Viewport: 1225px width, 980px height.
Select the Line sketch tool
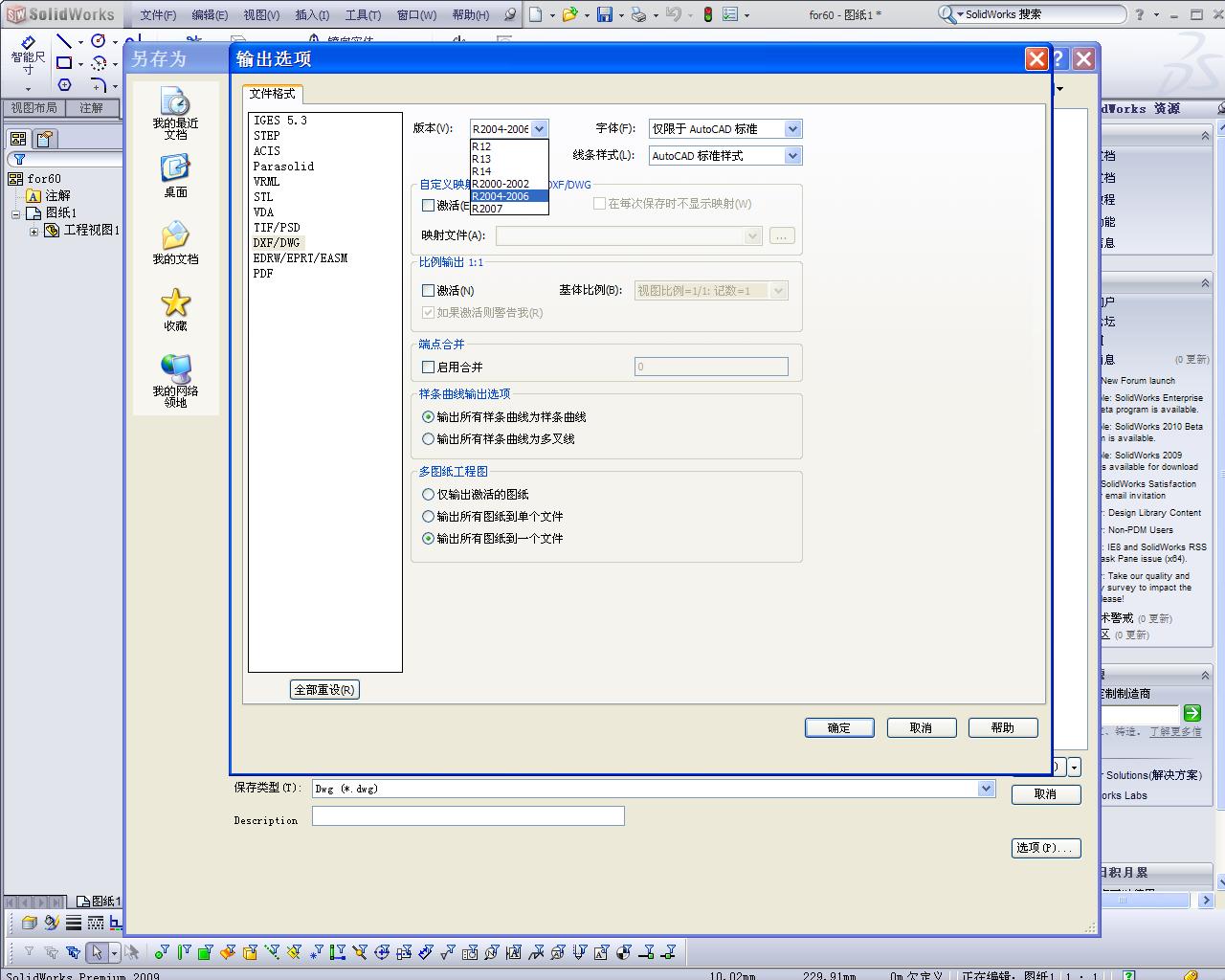64,41
